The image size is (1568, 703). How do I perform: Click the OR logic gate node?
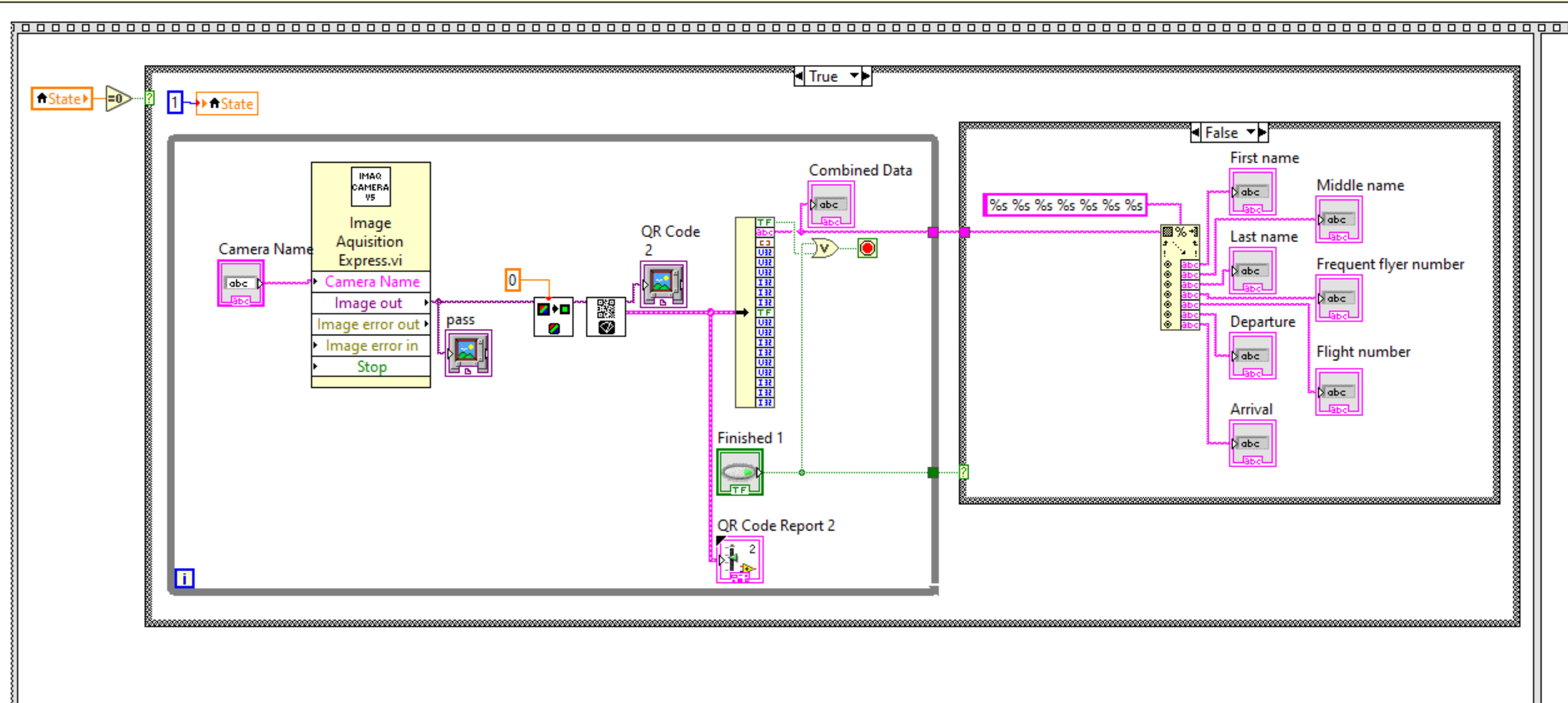pos(825,248)
